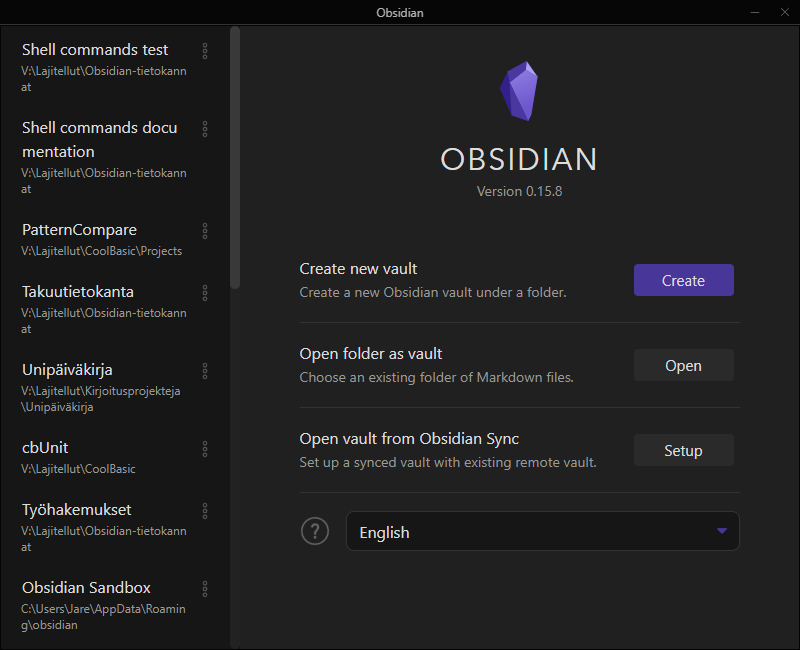Image resolution: width=800 pixels, height=650 pixels.
Task: Click the C:\Users\Jare\AppData\Roaming\obsidian path
Action: tap(103, 617)
